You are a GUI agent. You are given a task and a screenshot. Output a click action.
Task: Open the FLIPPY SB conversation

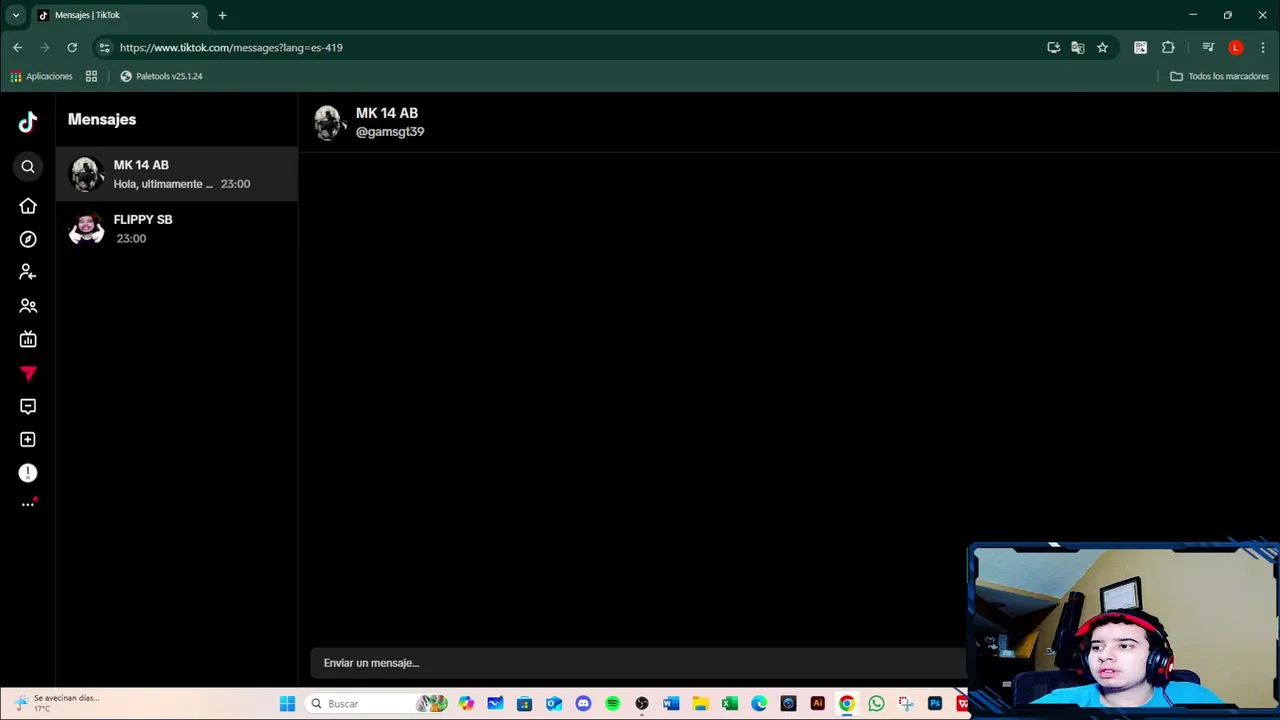177,229
